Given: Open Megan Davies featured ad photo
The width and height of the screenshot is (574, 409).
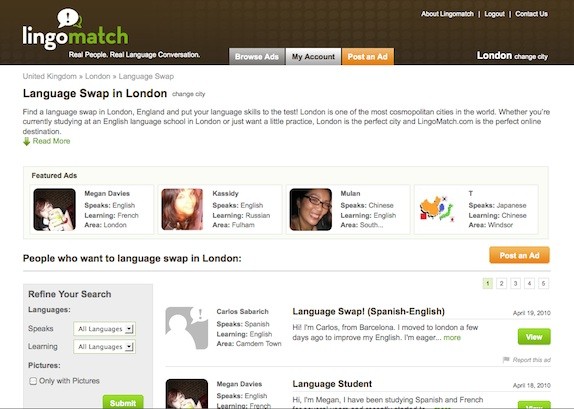Looking at the screenshot, I should click(x=55, y=209).
